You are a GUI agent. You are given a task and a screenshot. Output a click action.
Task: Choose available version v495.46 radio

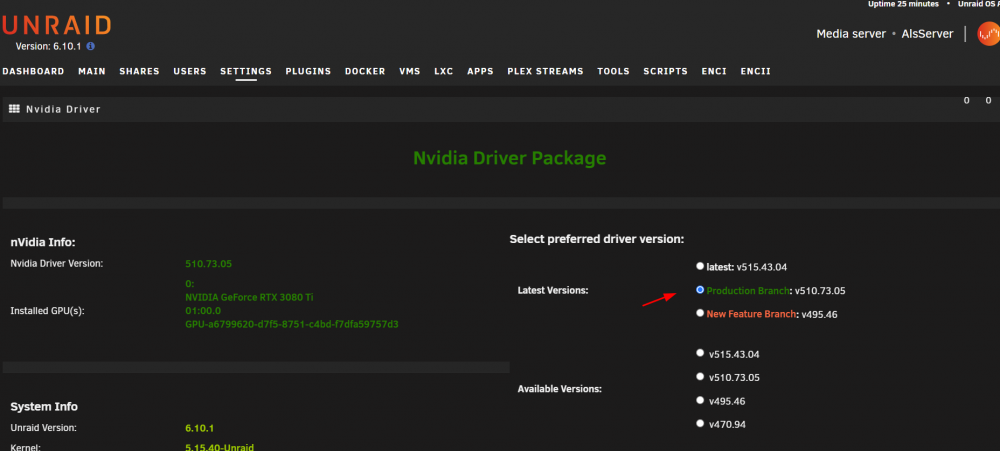point(700,400)
